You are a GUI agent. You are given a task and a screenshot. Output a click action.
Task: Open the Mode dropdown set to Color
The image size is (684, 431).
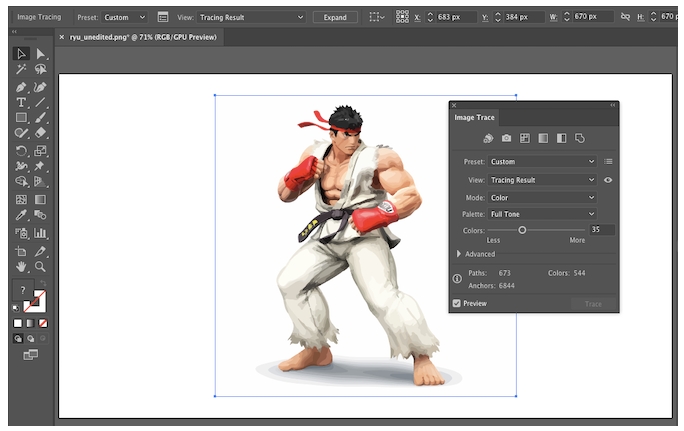coord(542,197)
